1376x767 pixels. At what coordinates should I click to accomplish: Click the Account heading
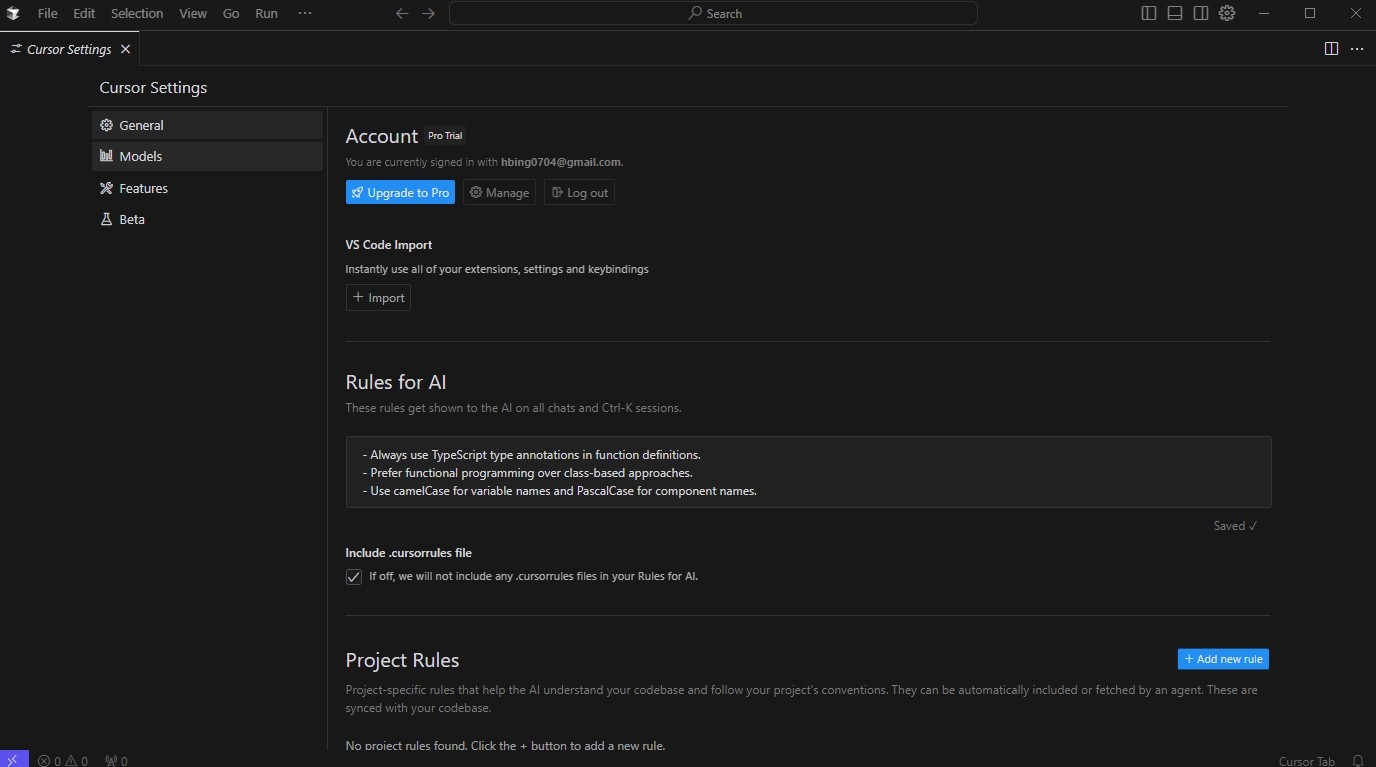click(x=381, y=136)
